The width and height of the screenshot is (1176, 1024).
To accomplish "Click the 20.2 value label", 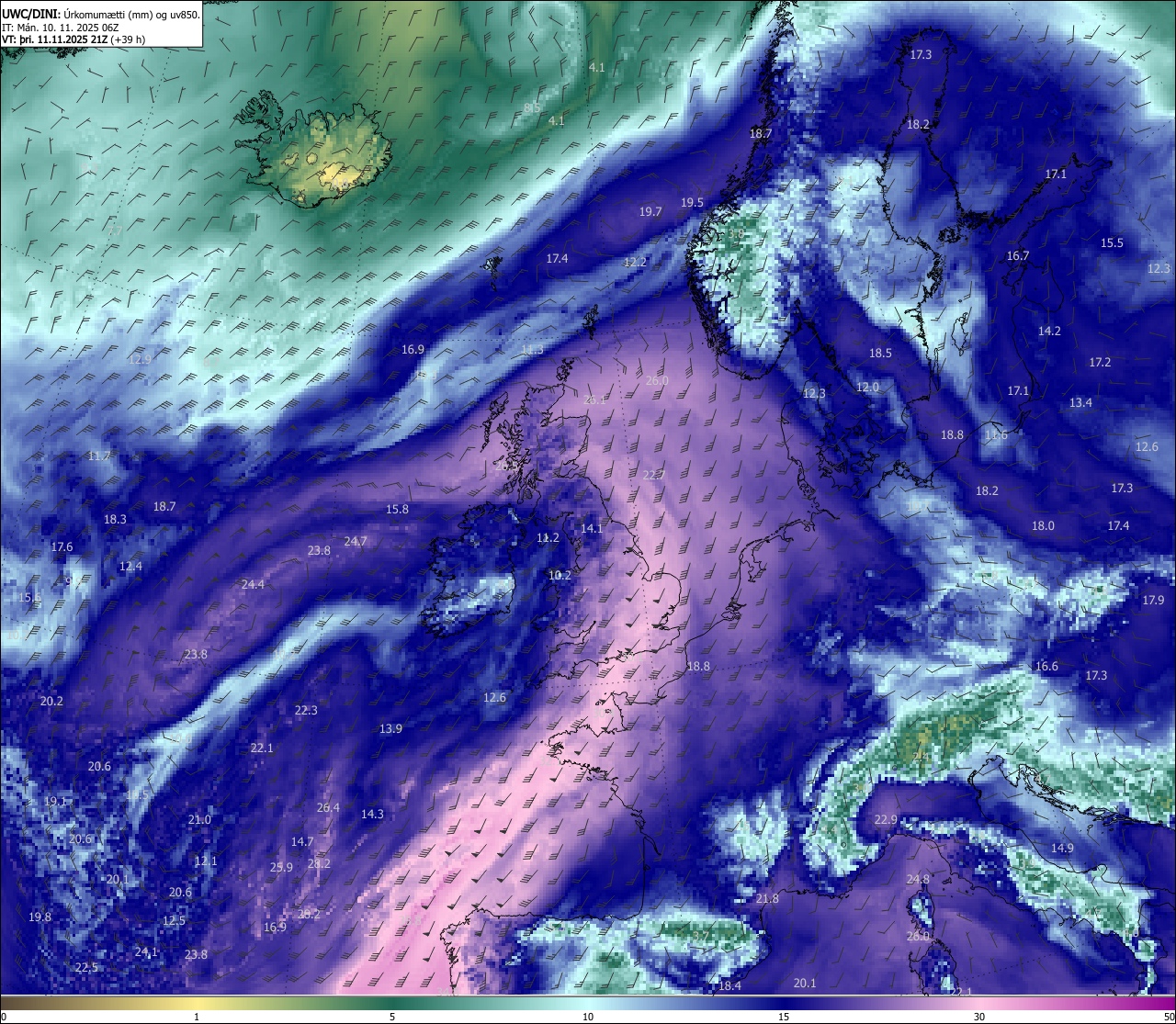I will tap(51, 701).
